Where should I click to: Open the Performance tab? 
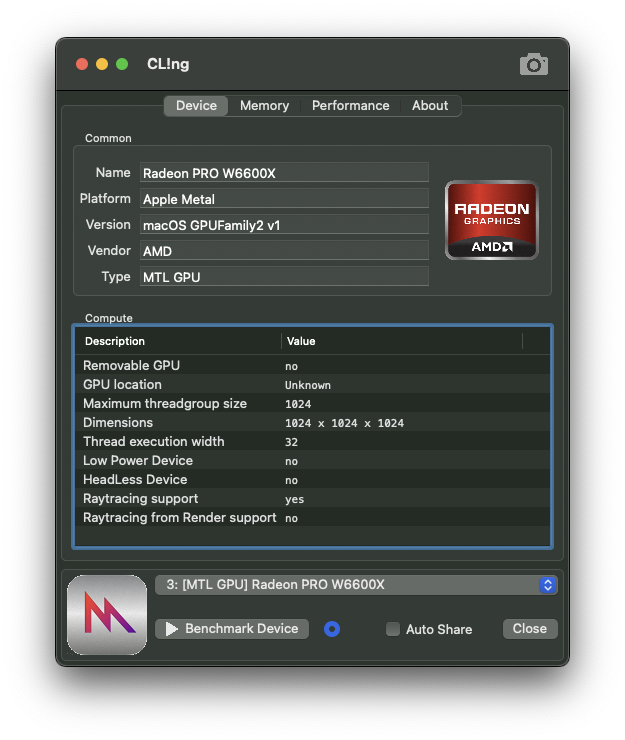350,106
